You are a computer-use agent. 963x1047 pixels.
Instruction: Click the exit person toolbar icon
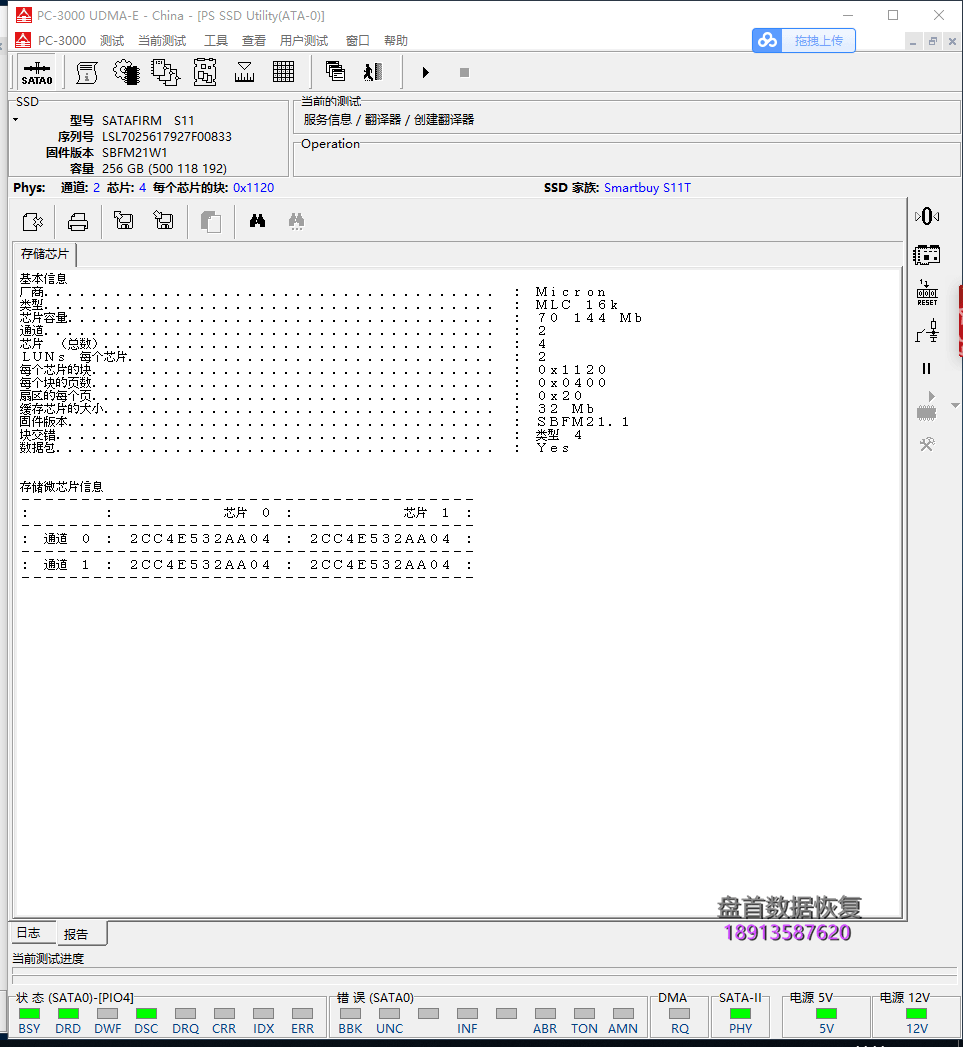click(x=373, y=72)
